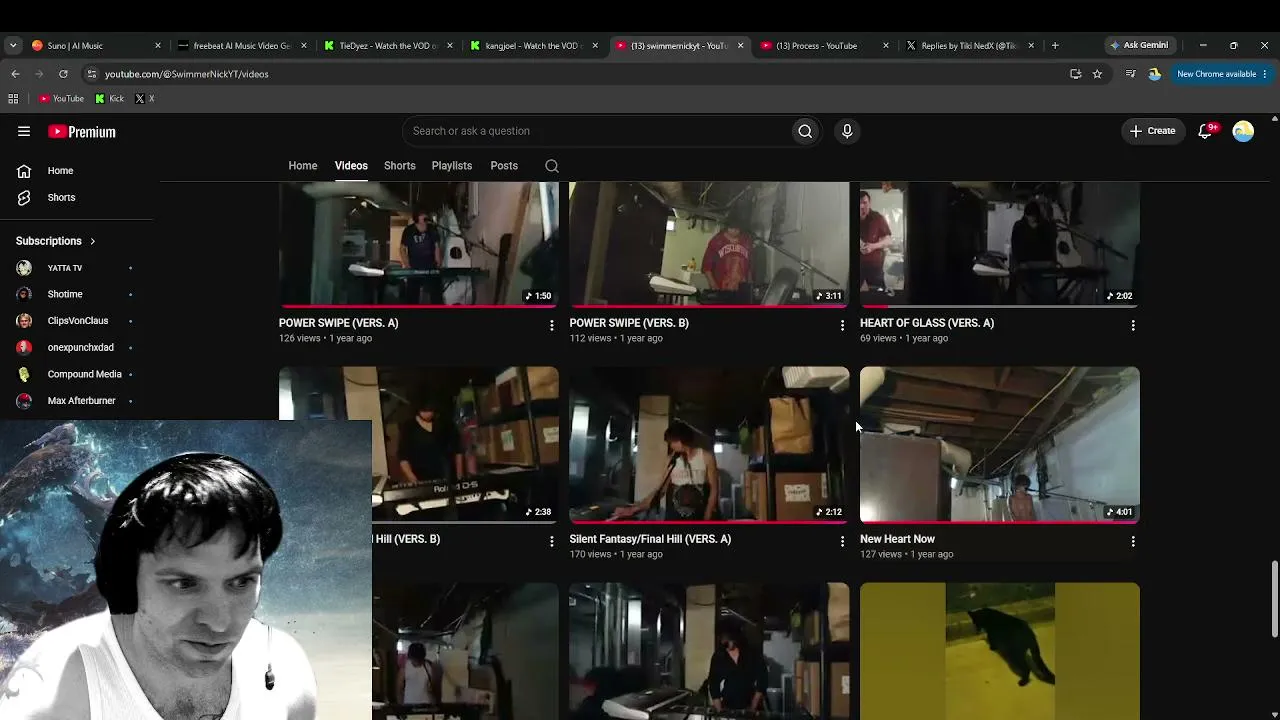Open the account avatar menu

pyautogui.click(x=1243, y=131)
